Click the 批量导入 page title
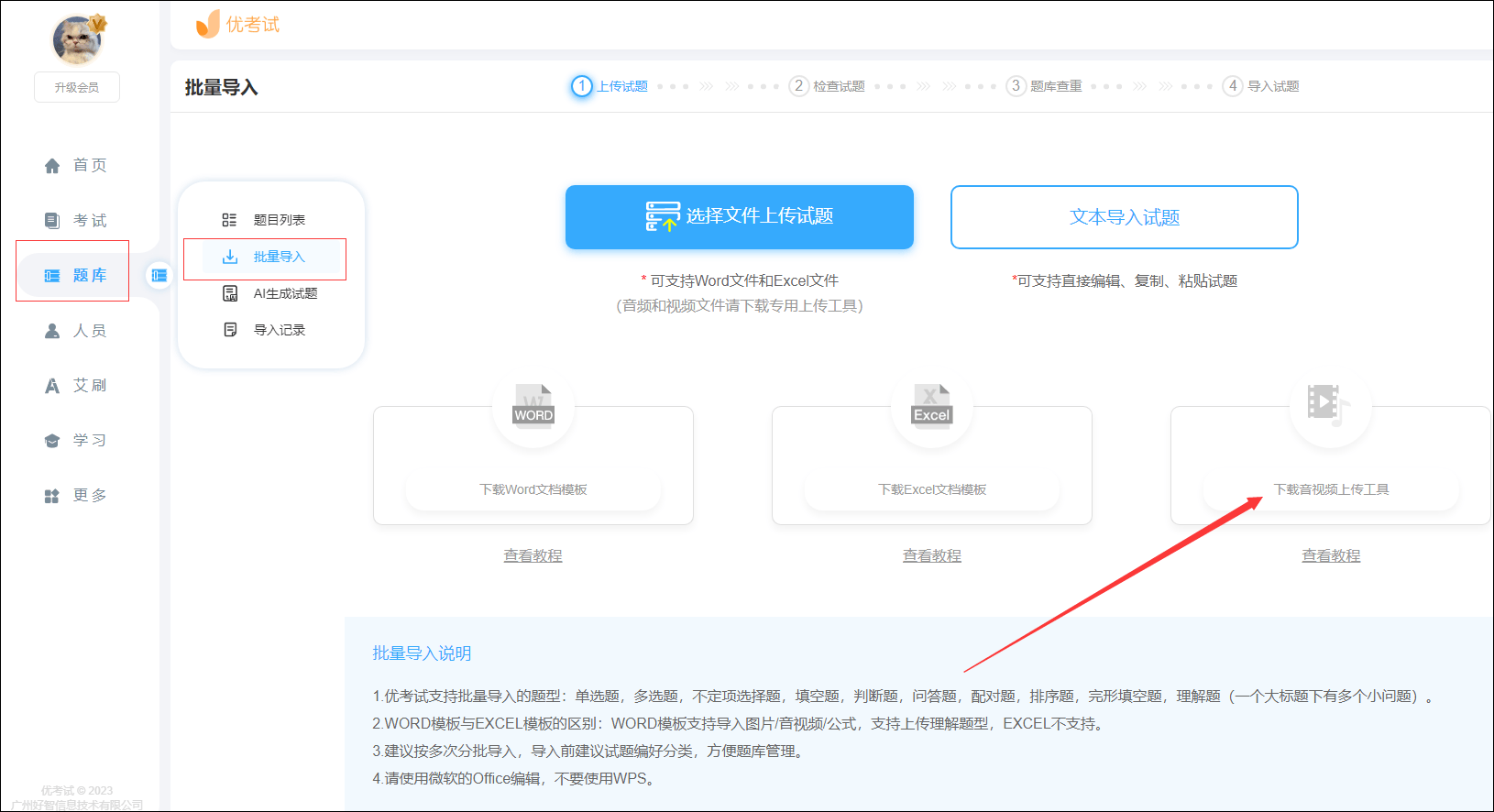Screen dimensions: 1494x812 222,87
